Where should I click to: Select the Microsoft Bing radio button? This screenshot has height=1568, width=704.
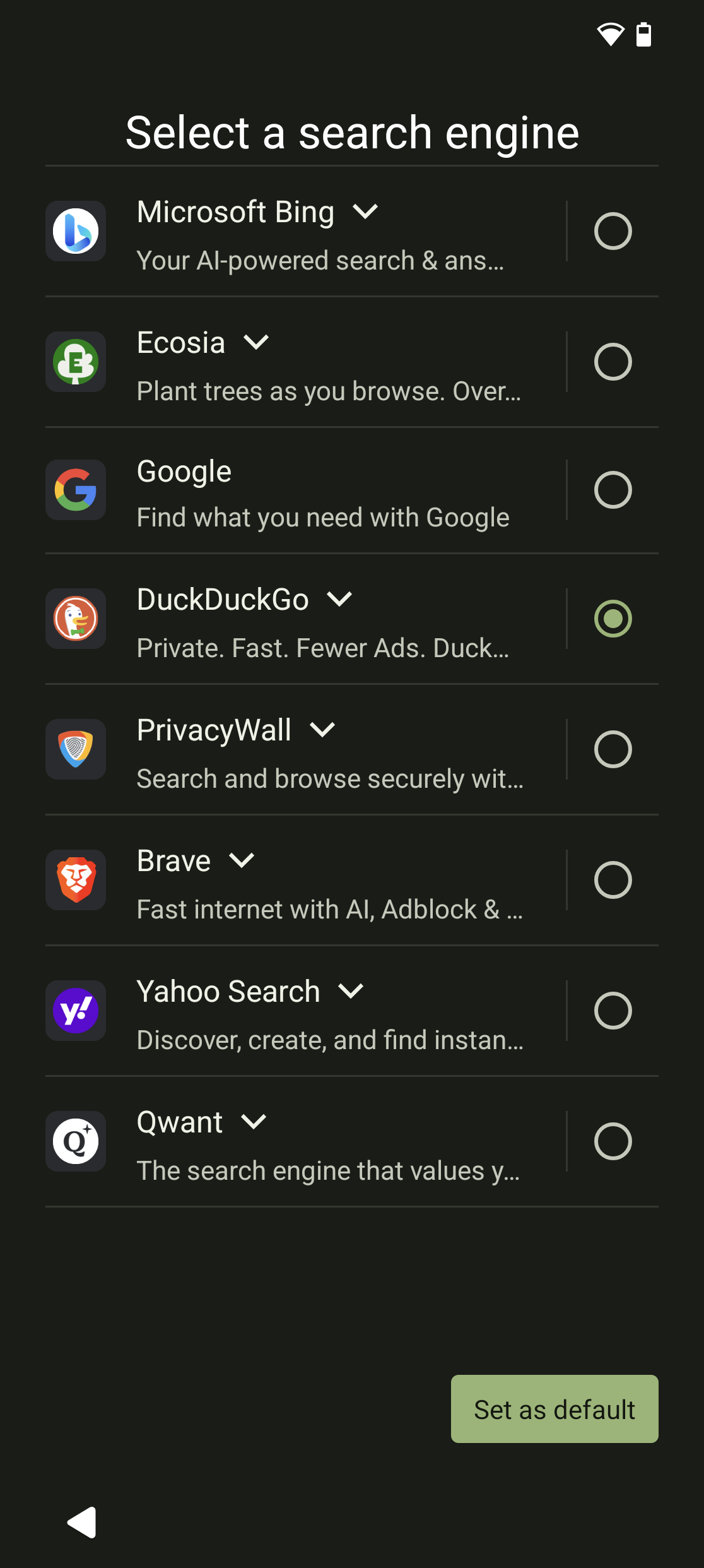[x=613, y=231]
